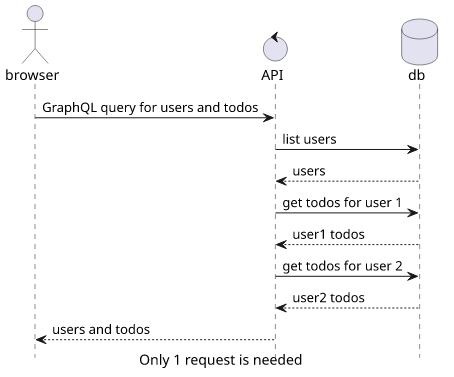Image resolution: width=454 pixels, height=377 pixels.
Task: Click the arrowhead returning users and todos
Action: click(x=41, y=340)
